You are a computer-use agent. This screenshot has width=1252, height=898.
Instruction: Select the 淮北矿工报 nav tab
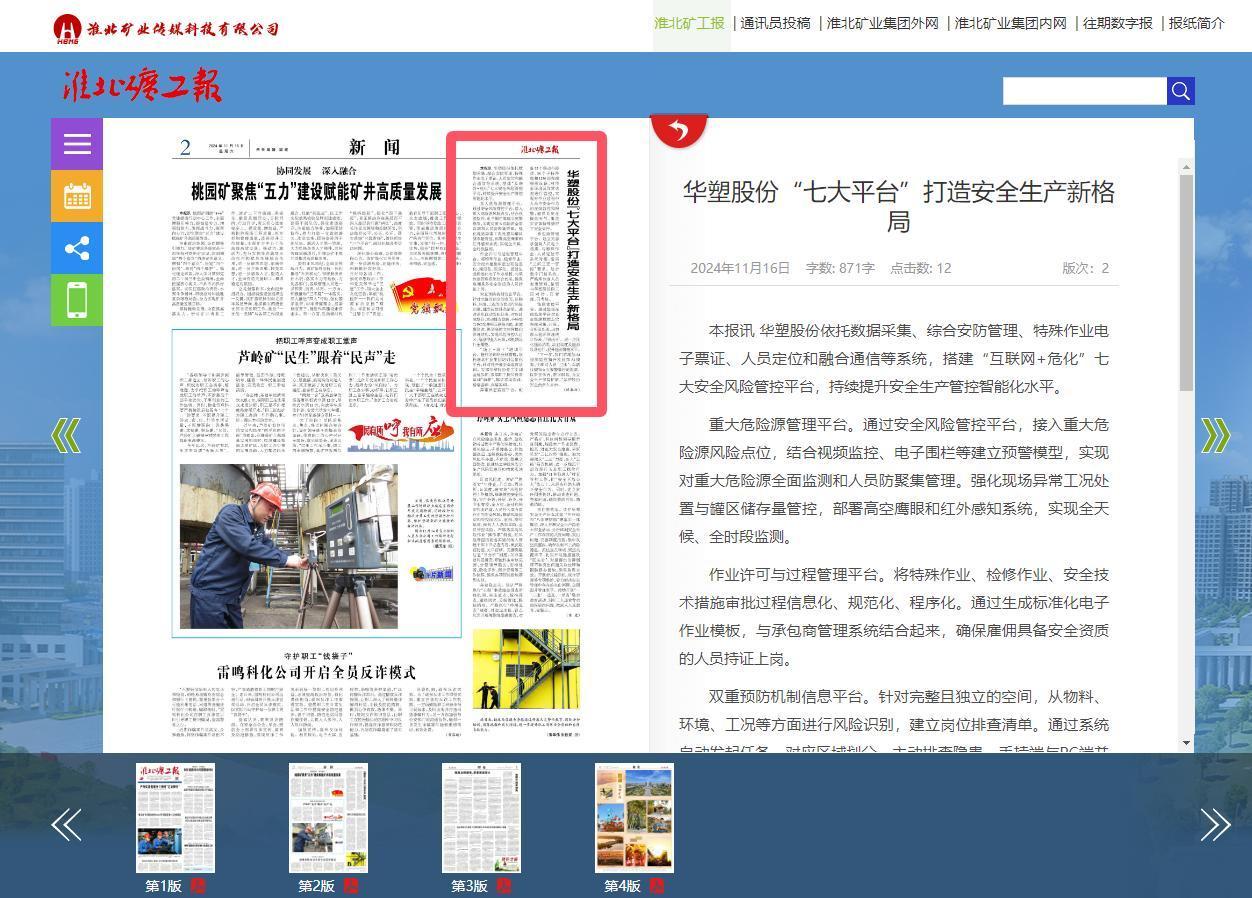(x=689, y=23)
